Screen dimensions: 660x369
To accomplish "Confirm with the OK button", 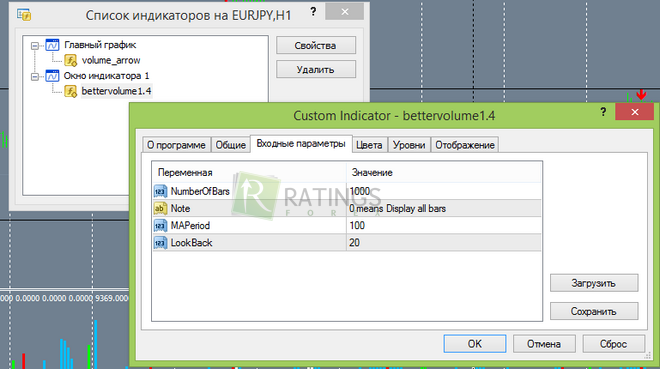I will pos(475,344).
